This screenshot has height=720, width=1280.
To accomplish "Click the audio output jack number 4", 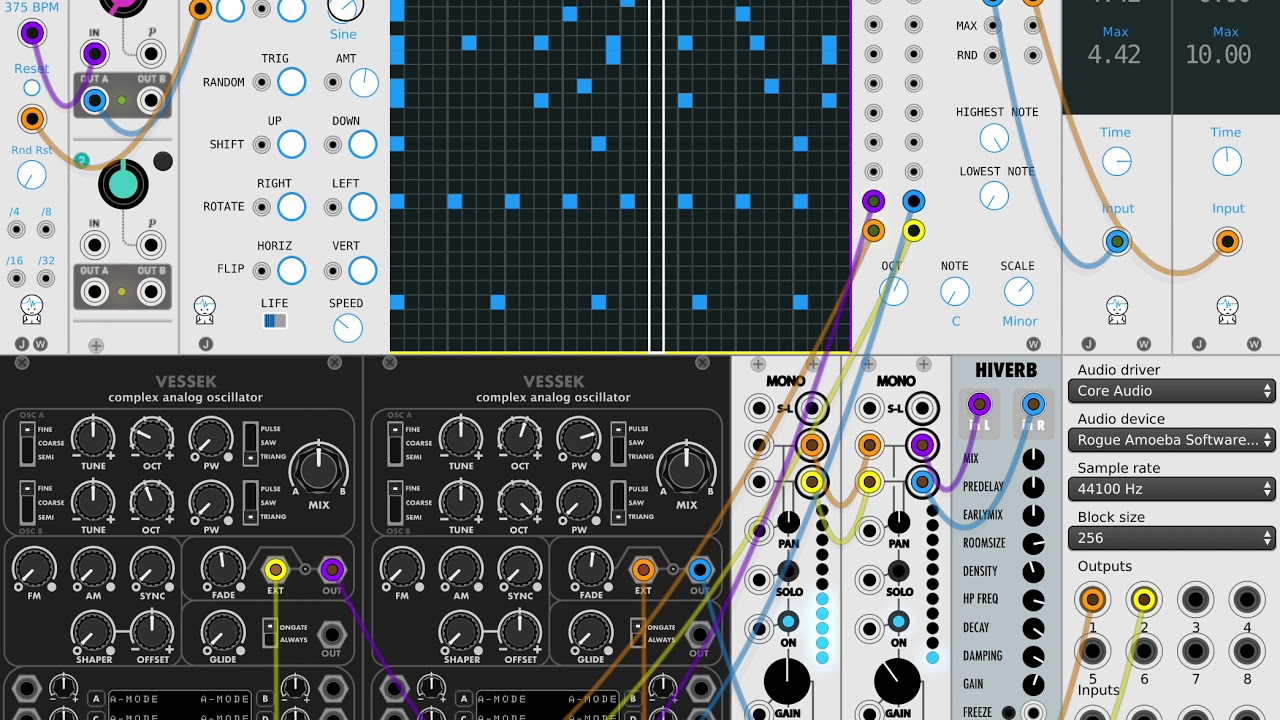I will click(x=1246, y=600).
